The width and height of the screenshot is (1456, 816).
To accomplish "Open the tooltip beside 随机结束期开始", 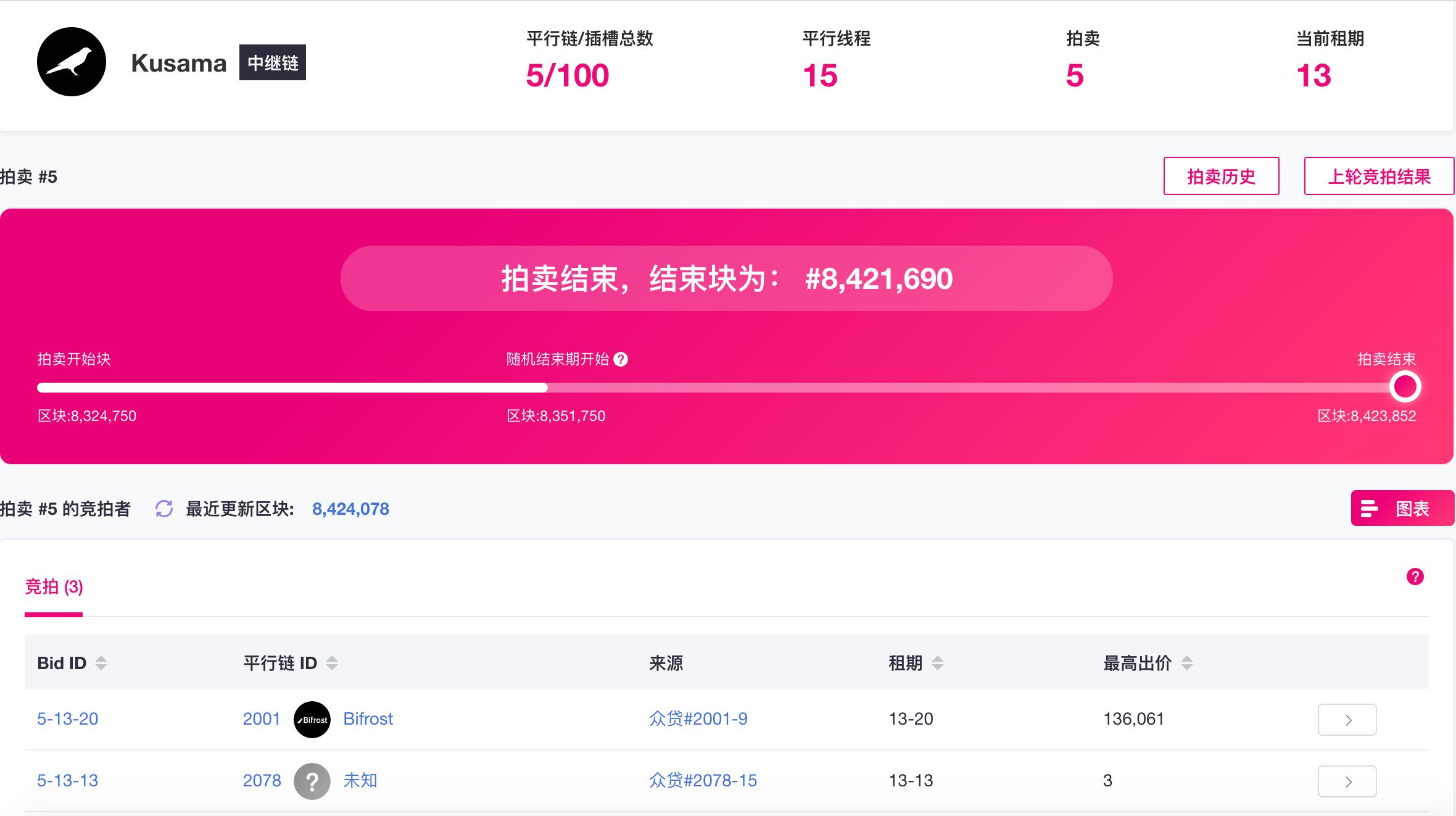I will pos(622,360).
